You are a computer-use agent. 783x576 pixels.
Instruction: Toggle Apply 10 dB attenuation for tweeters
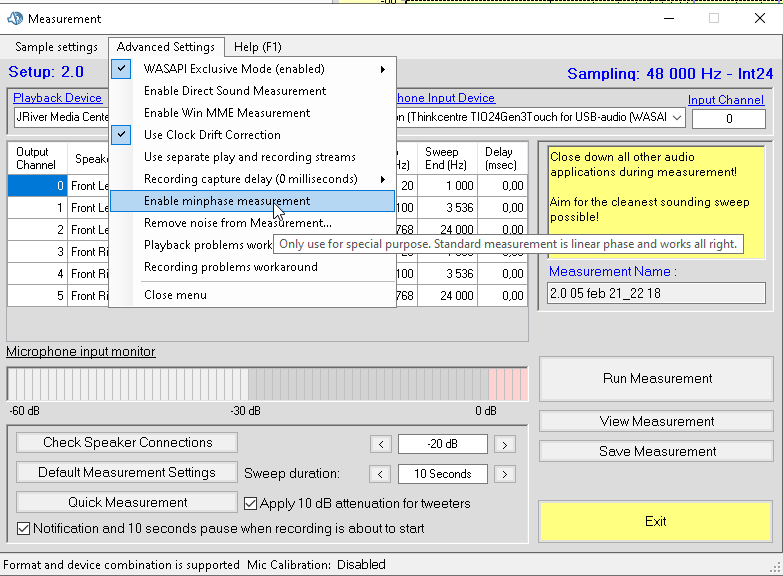pos(251,503)
